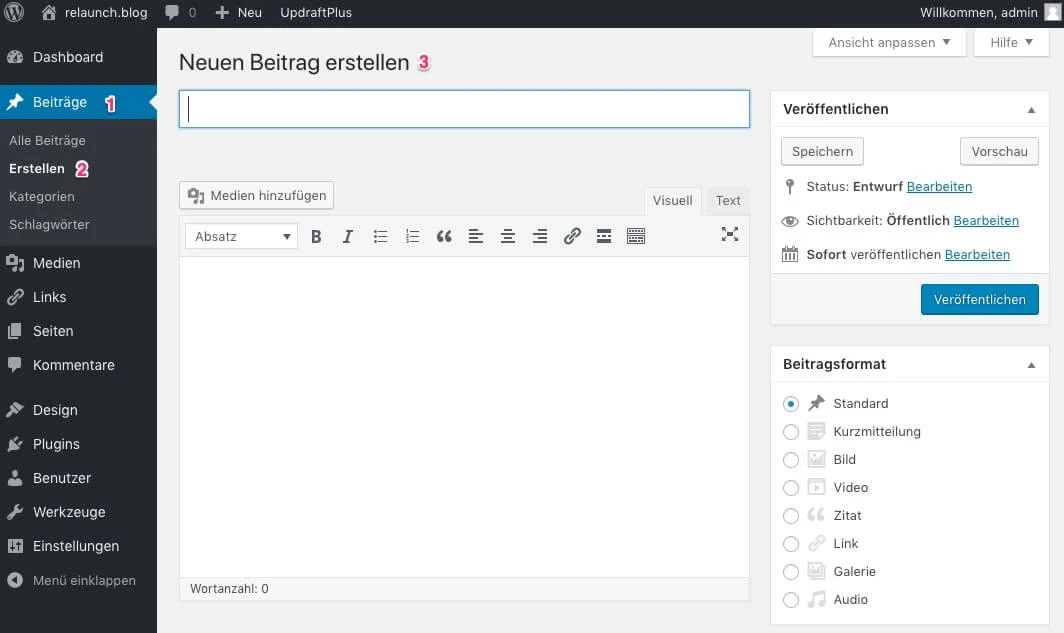
Task: Align text right
Action: pyautogui.click(x=539, y=236)
